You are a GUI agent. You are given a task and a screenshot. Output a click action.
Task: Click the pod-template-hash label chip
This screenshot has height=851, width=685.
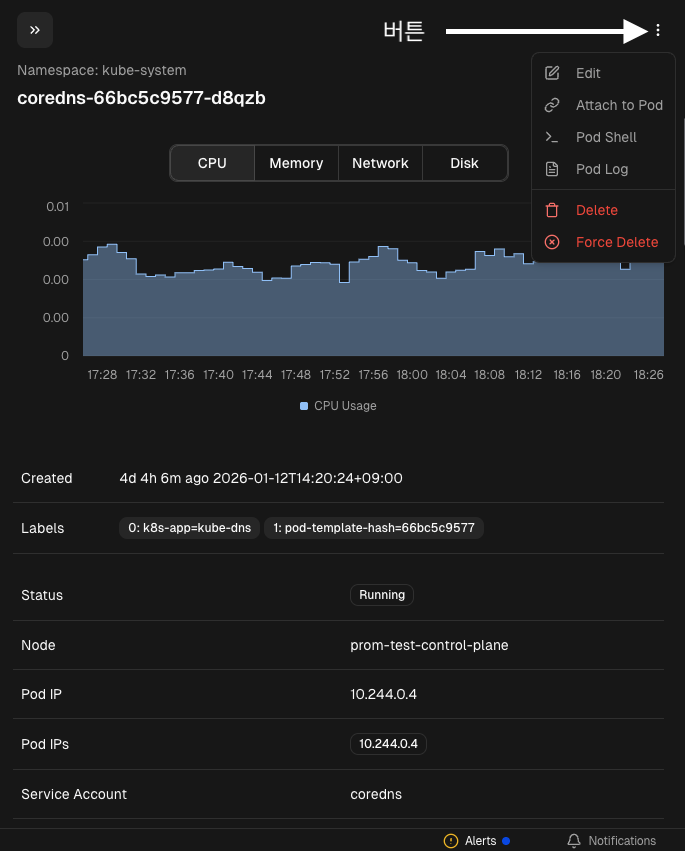coord(374,528)
